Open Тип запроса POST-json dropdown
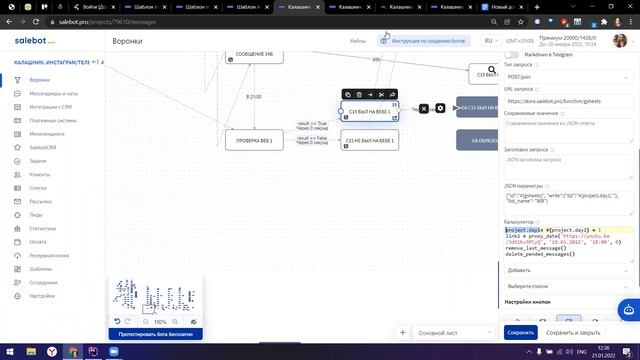The image size is (640, 360). click(x=568, y=77)
